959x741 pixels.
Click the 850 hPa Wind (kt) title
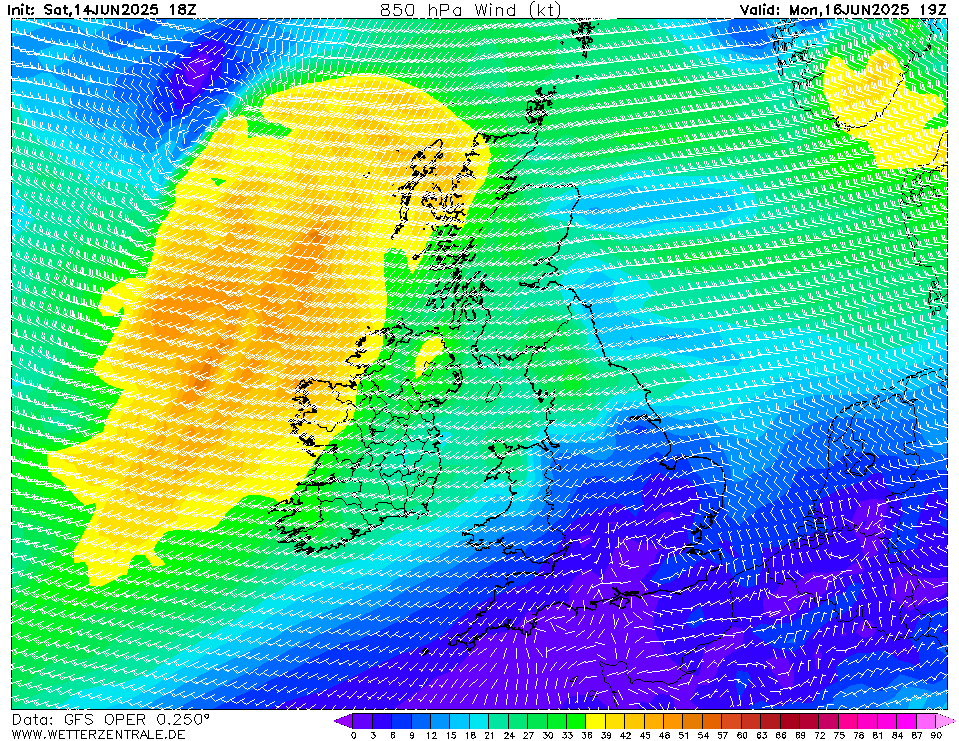click(470, 9)
